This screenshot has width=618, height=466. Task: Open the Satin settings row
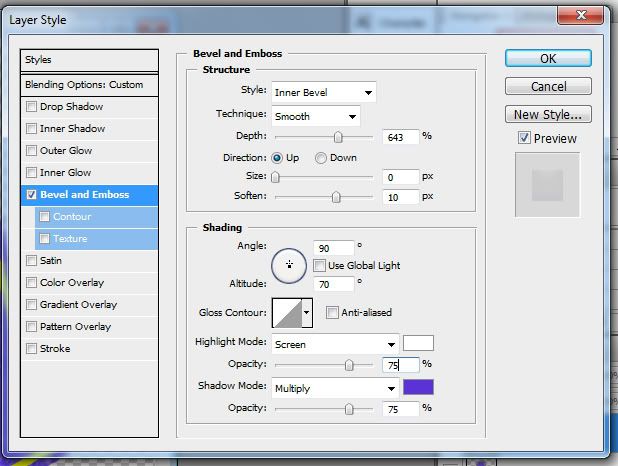click(89, 261)
